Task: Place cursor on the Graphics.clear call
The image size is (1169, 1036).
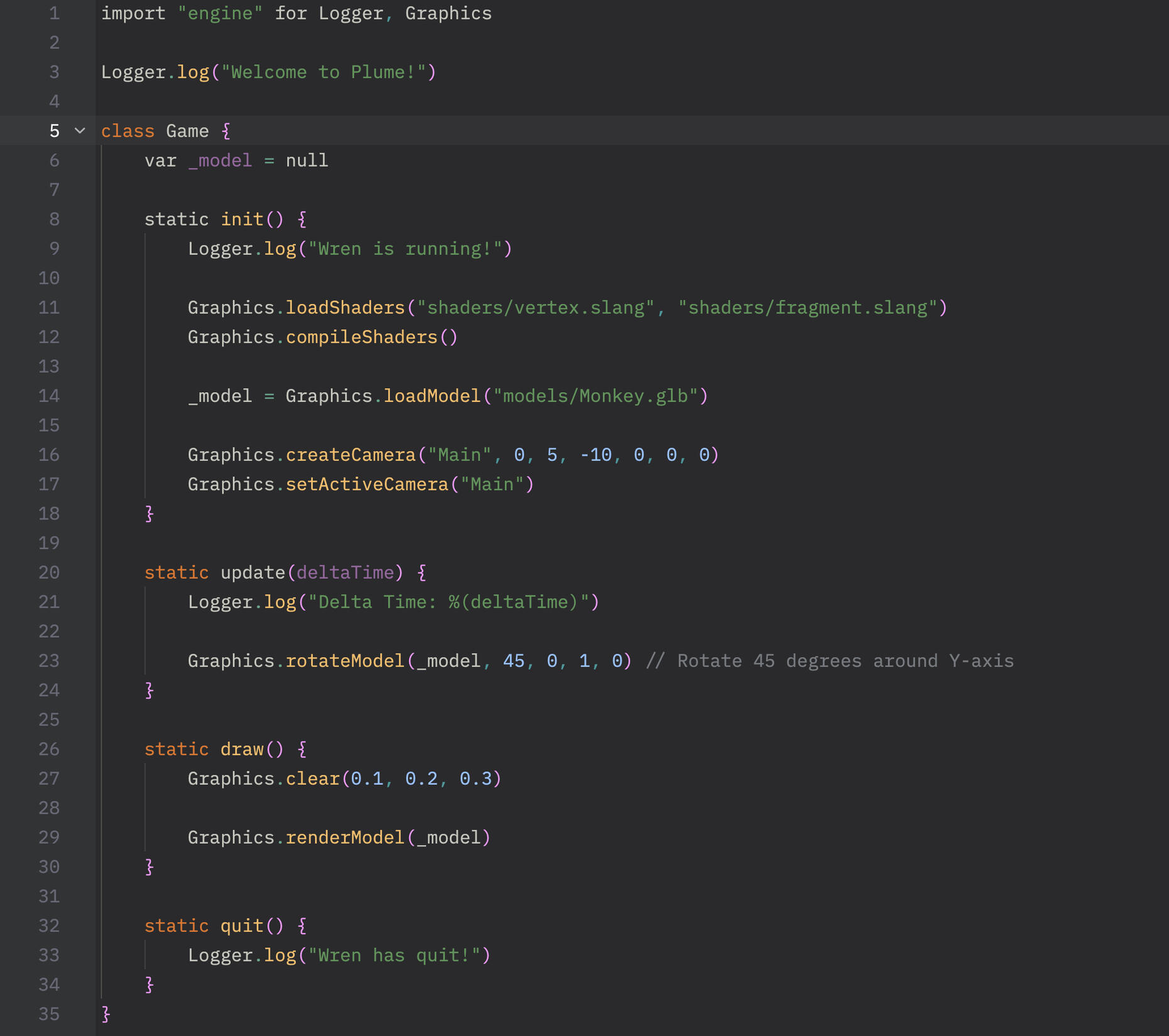Action: [x=312, y=779]
